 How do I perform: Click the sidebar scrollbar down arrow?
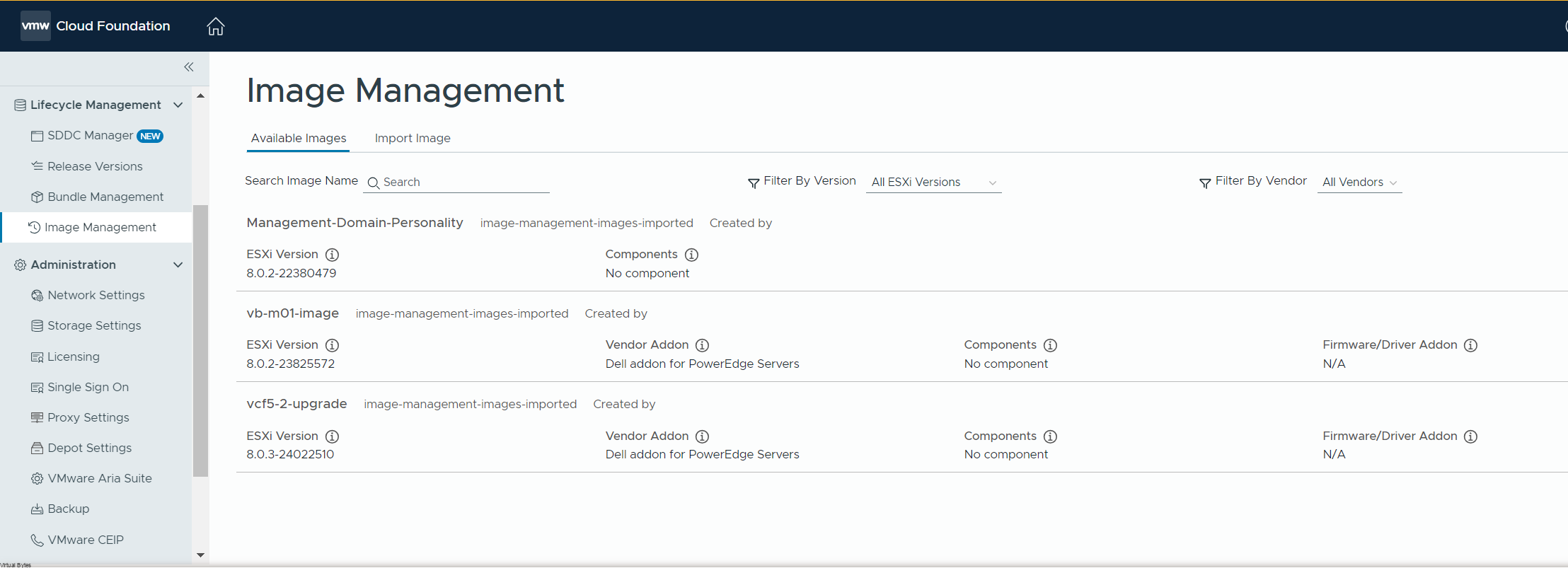(201, 555)
